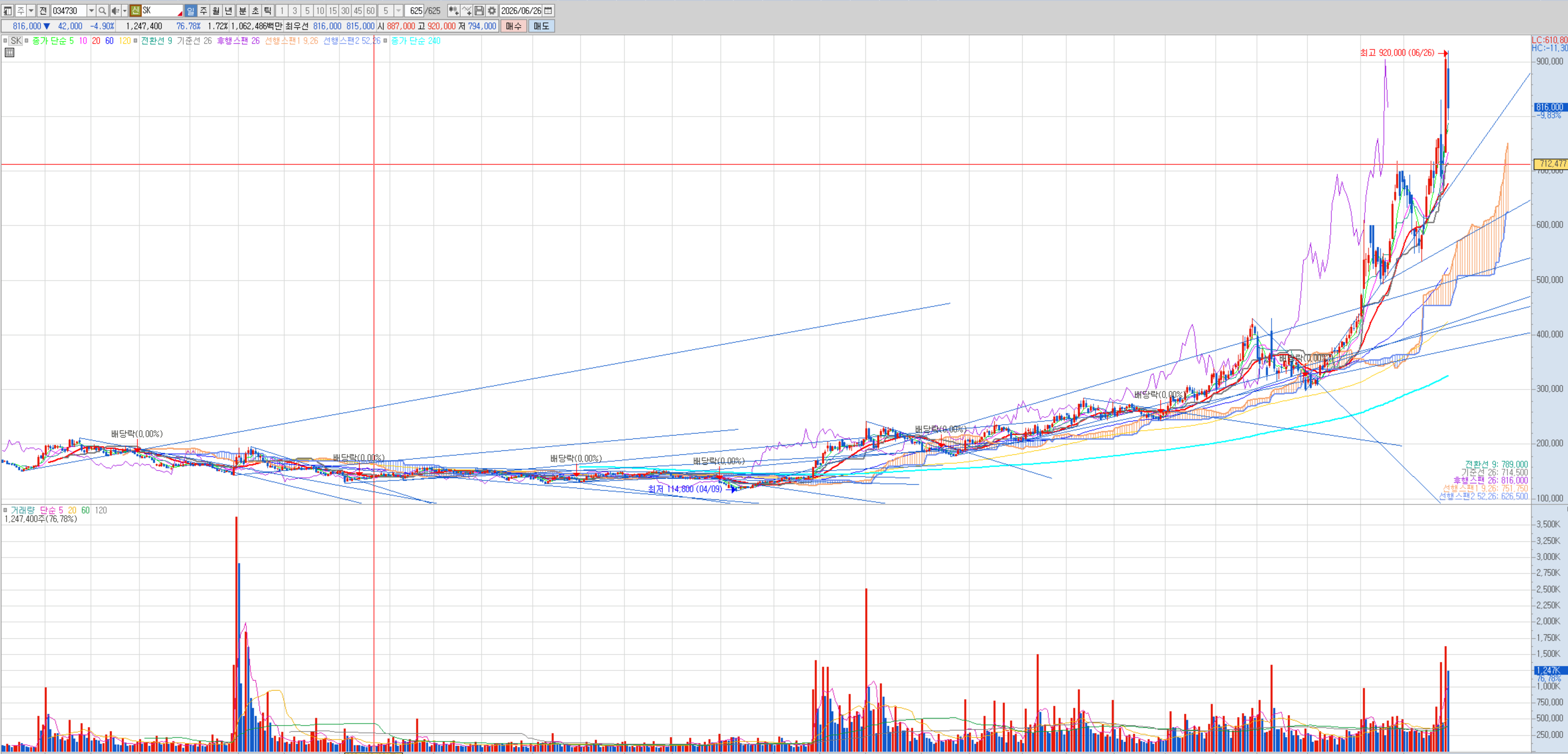Click the date field 2026/06/26
1568x754 pixels.
click(x=520, y=11)
